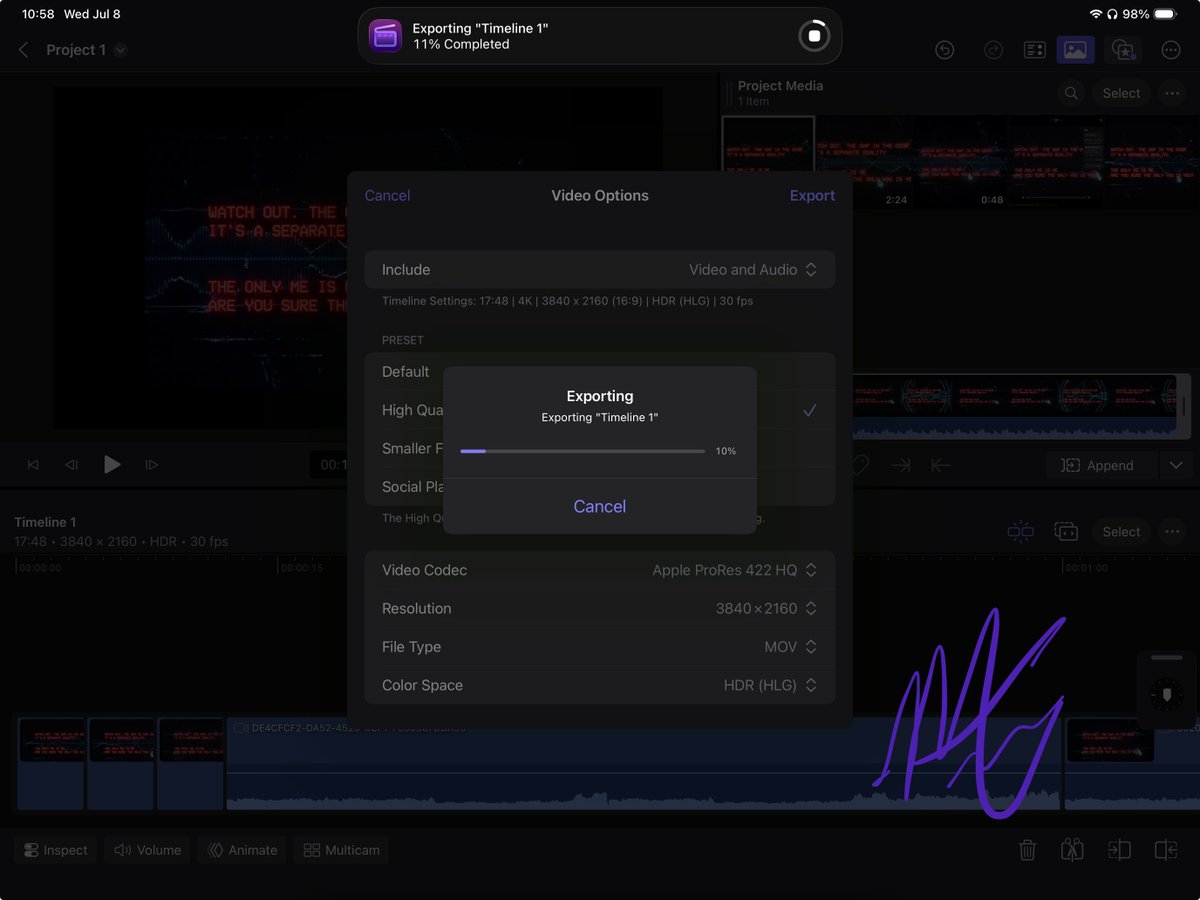Open top toolbar more options ellipsis

pyautogui.click(x=1171, y=50)
